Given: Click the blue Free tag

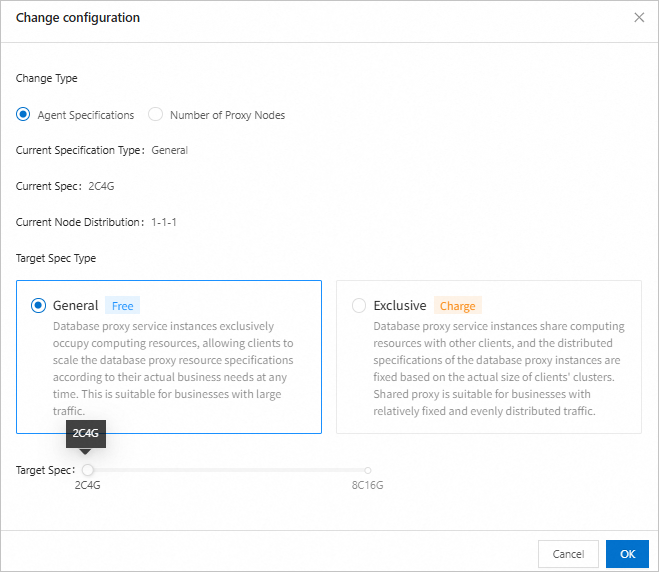Looking at the screenshot, I should [122, 306].
